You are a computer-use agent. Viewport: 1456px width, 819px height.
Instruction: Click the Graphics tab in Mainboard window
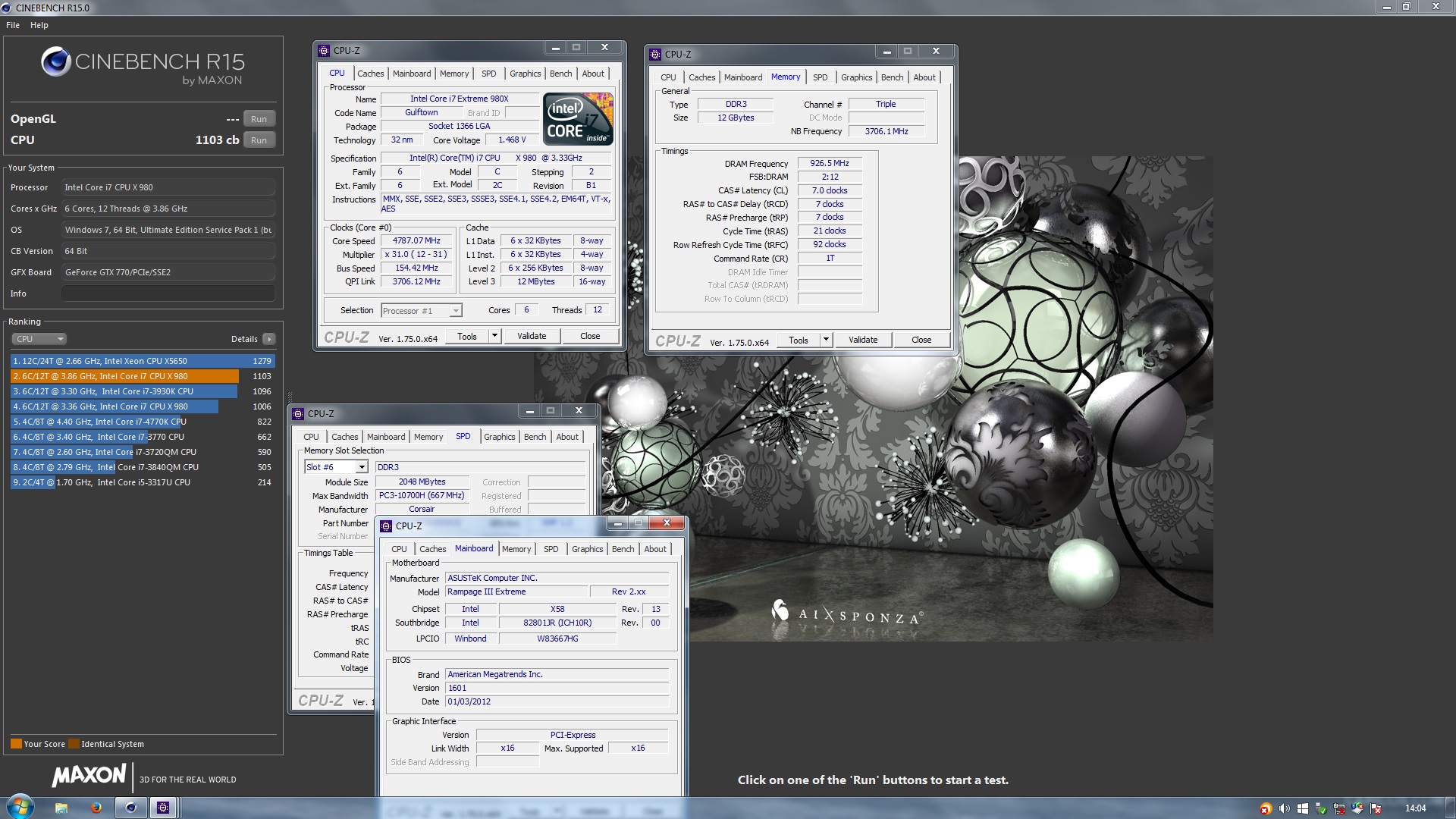[x=588, y=549]
